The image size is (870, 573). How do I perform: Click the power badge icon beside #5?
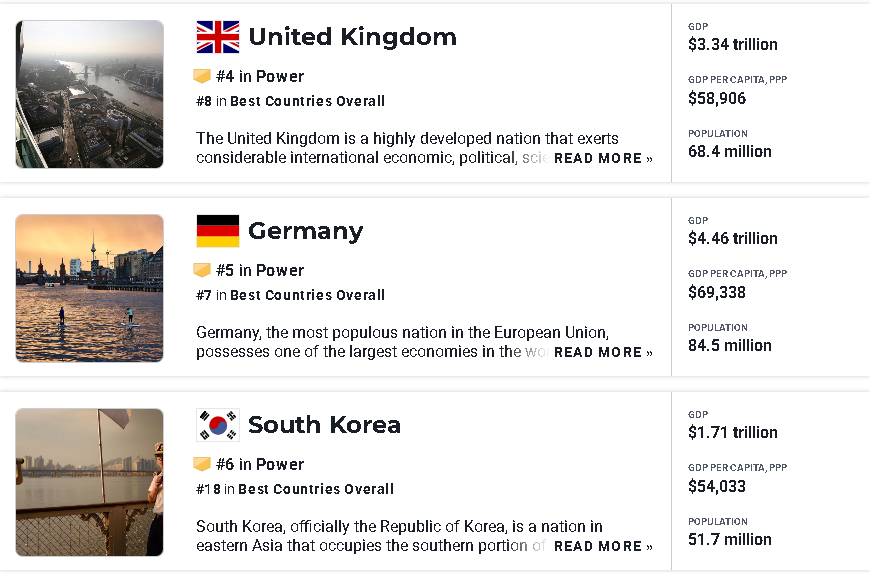(202, 270)
